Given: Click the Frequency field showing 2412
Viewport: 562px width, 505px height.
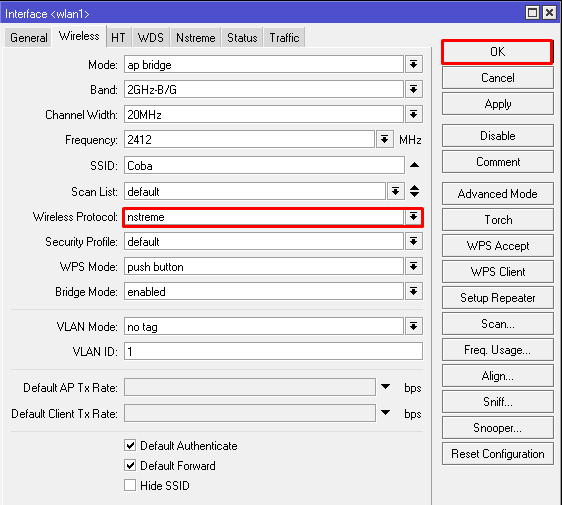Looking at the screenshot, I should pyautogui.click(x=249, y=139).
